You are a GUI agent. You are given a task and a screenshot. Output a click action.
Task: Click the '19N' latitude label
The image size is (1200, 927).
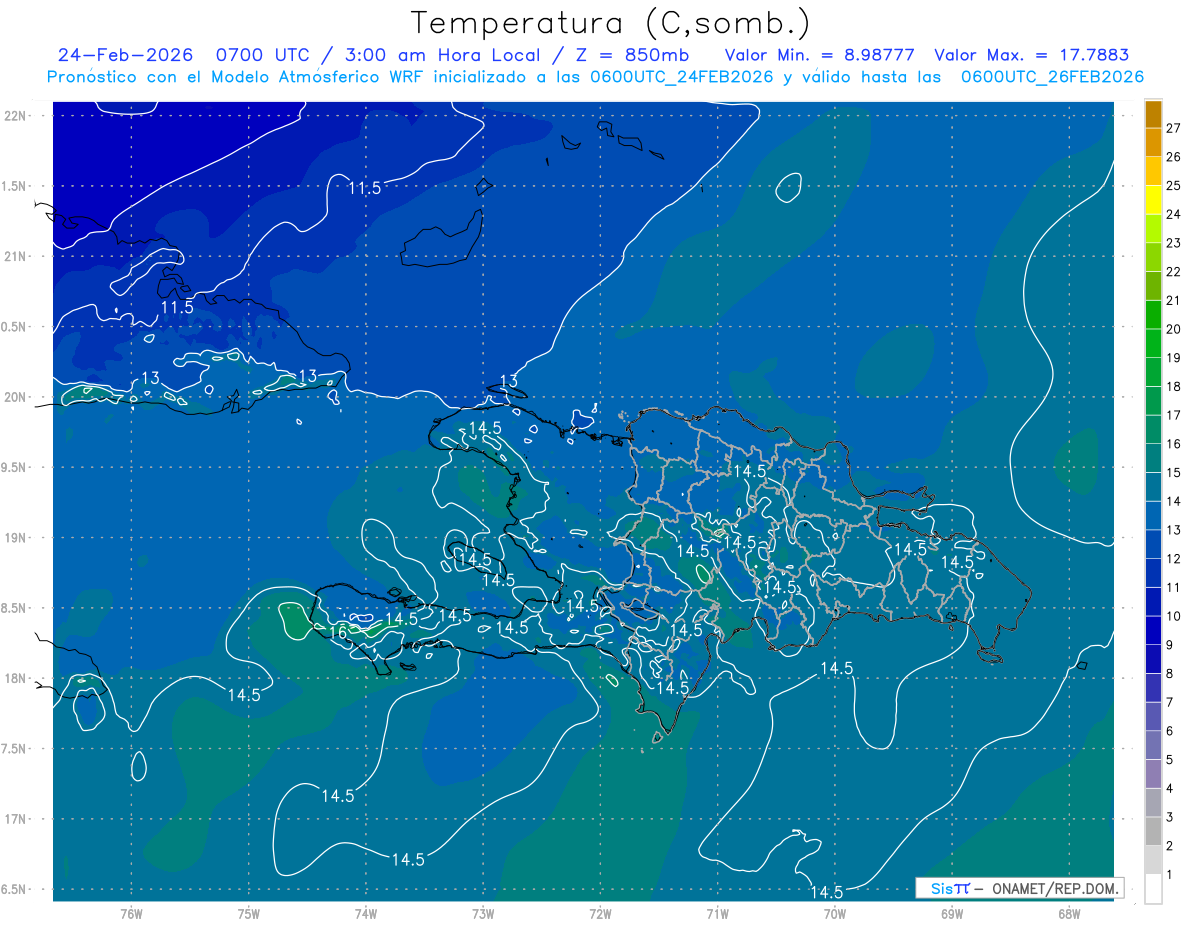point(17,537)
